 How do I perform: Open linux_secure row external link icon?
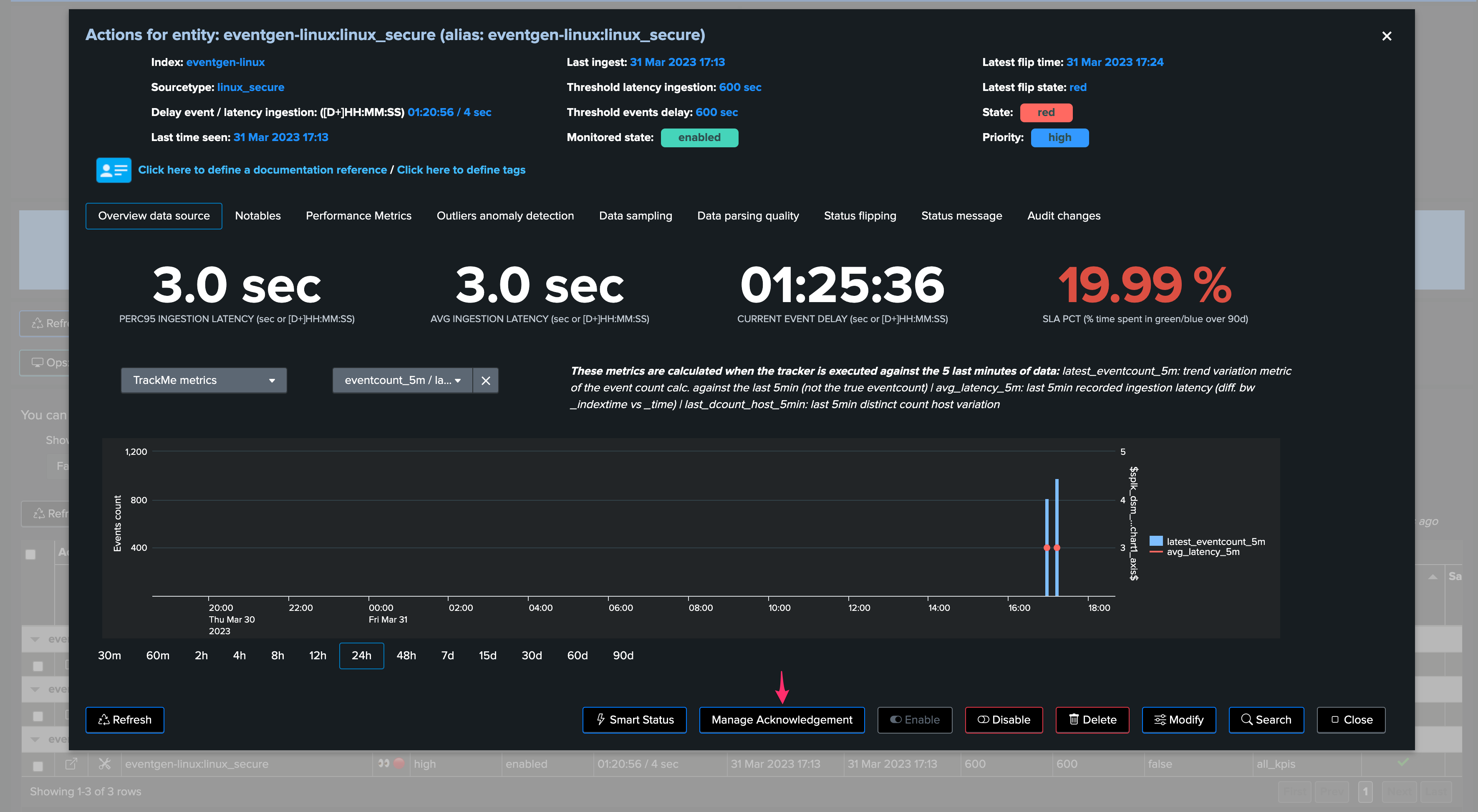(71, 764)
